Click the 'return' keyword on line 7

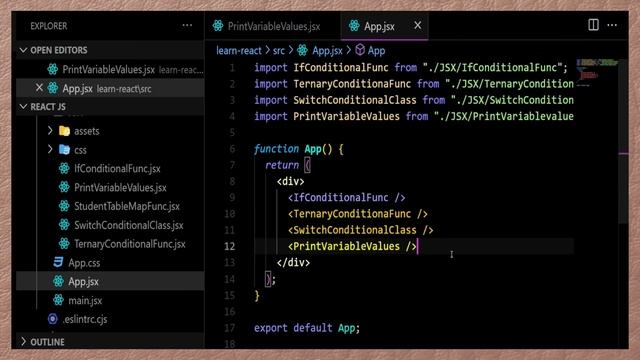click(x=282, y=165)
